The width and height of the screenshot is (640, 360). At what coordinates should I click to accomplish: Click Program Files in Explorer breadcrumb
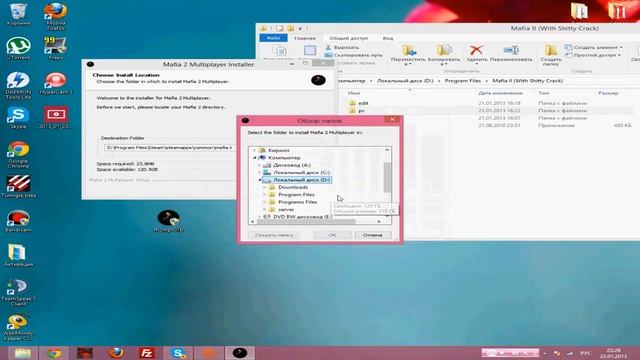(x=462, y=81)
